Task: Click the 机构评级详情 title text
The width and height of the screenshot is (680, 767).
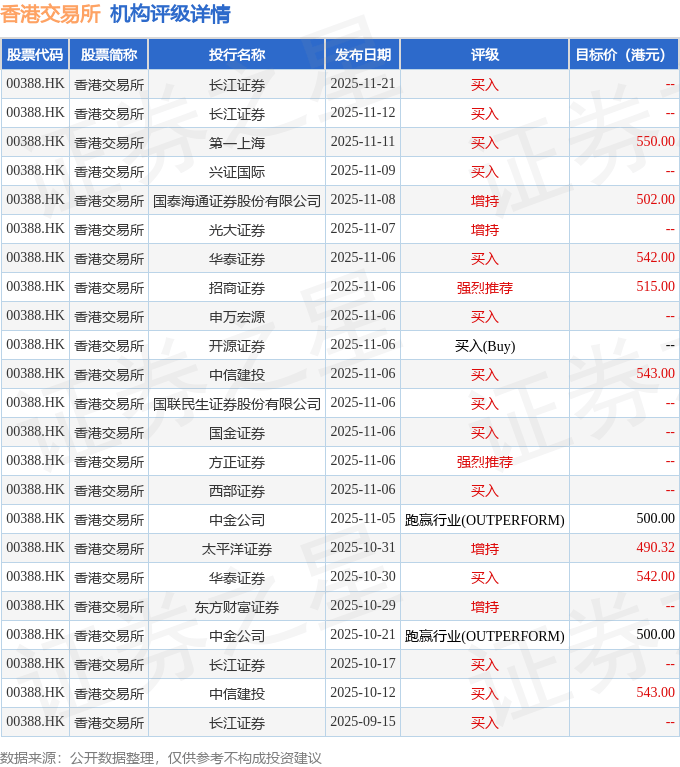Action: coord(170,14)
